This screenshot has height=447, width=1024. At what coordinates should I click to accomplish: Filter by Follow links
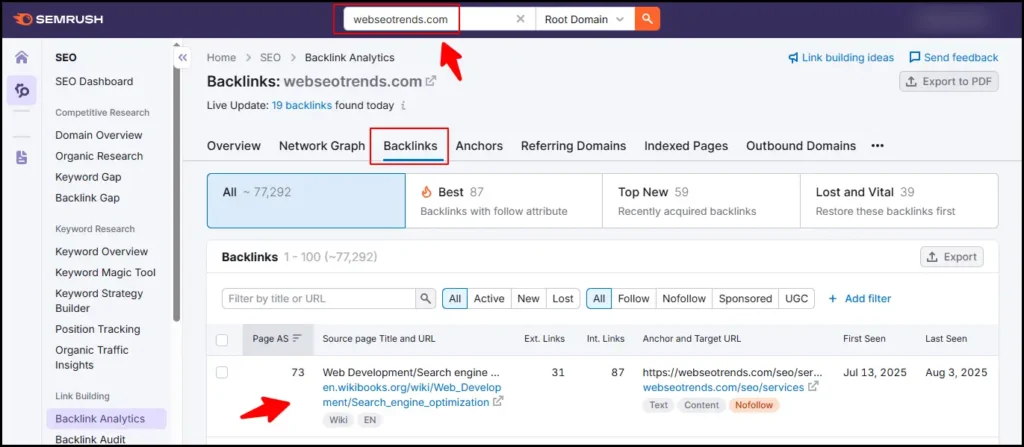633,299
